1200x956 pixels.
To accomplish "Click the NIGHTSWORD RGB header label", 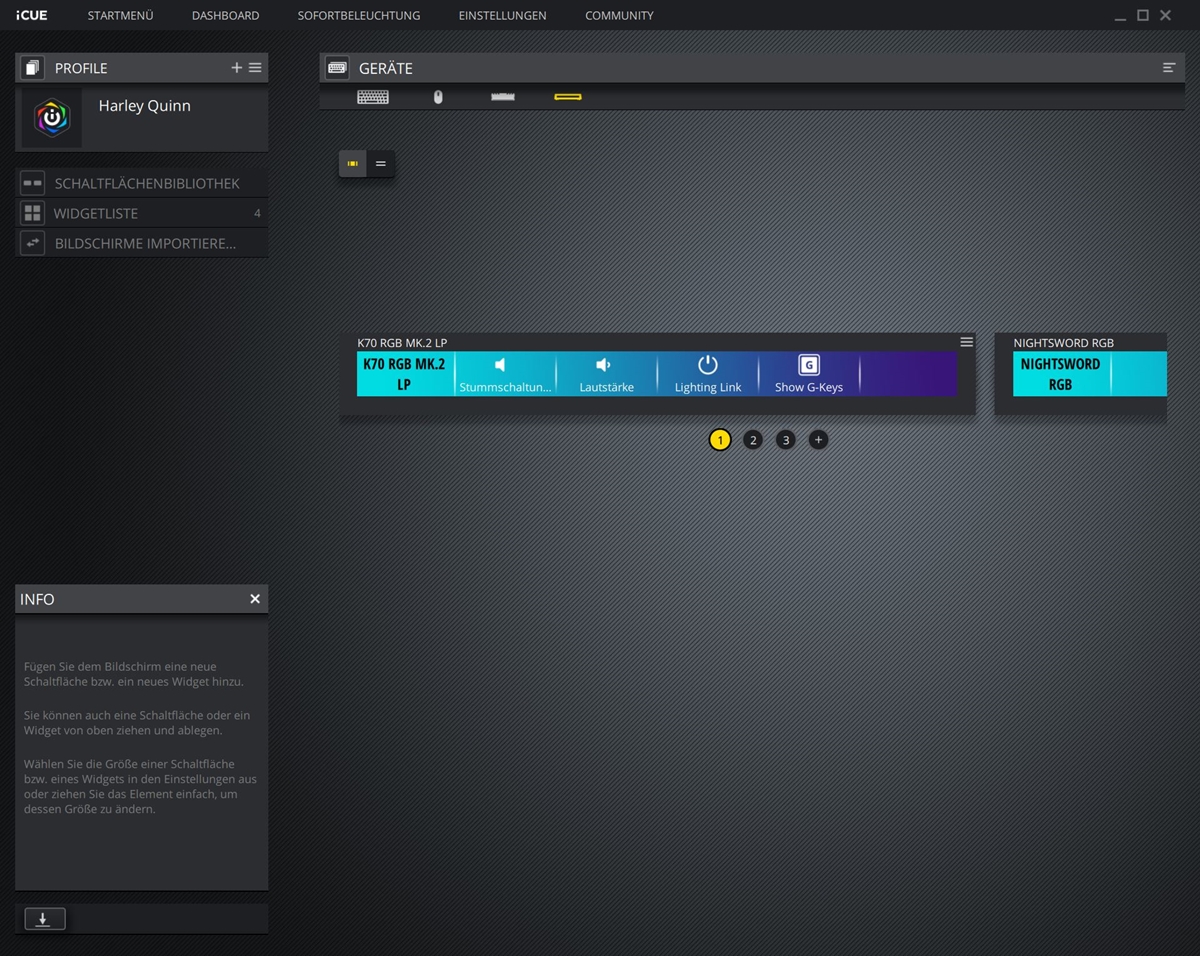I will (x=1063, y=343).
